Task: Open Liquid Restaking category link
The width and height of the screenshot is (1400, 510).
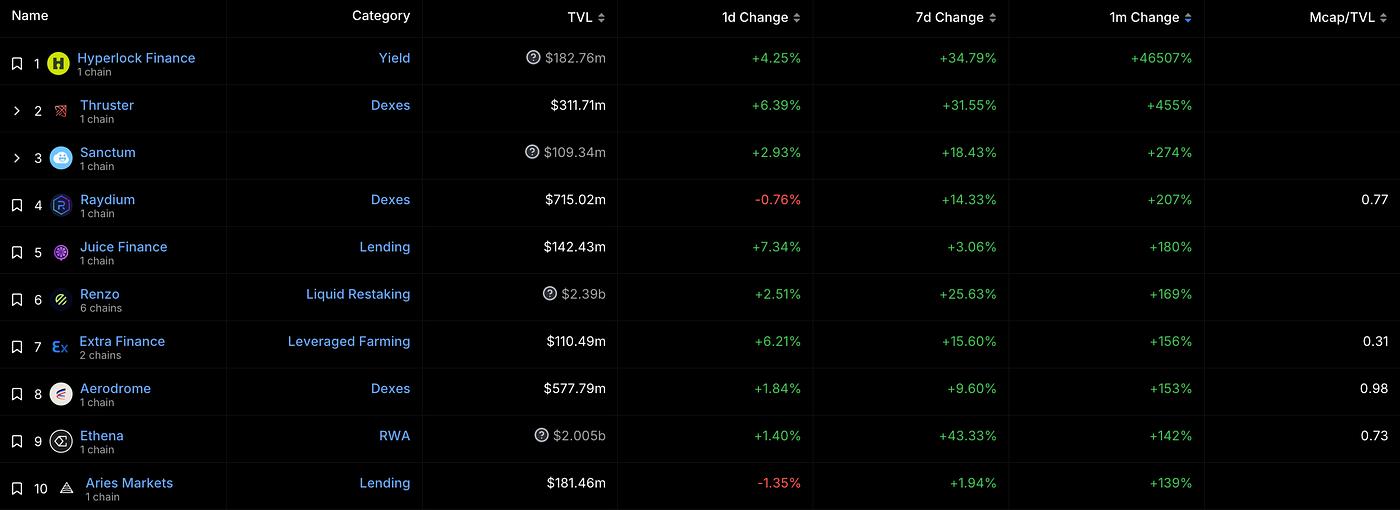Action: click(358, 294)
